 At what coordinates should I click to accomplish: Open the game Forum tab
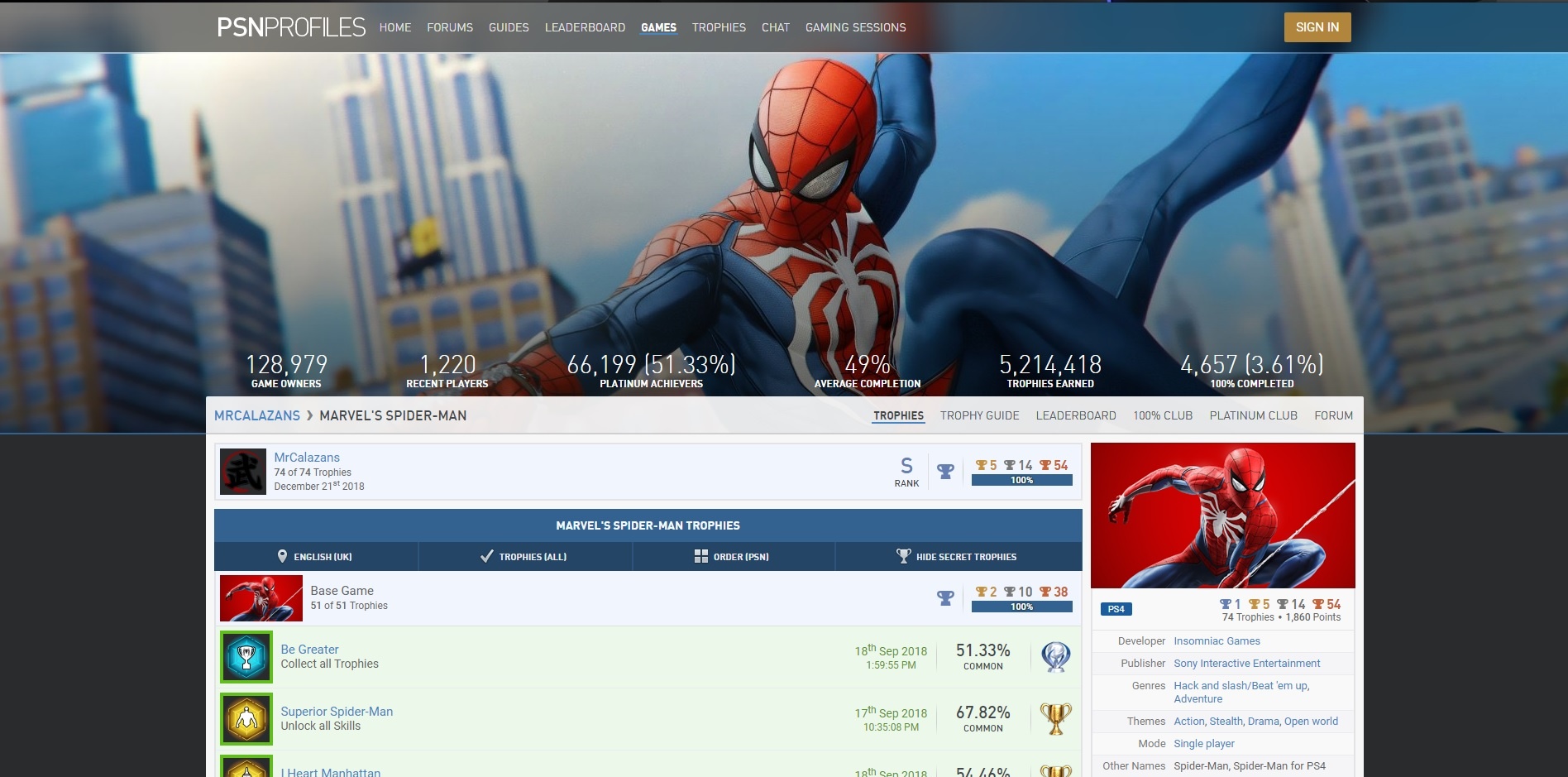pos(1333,415)
